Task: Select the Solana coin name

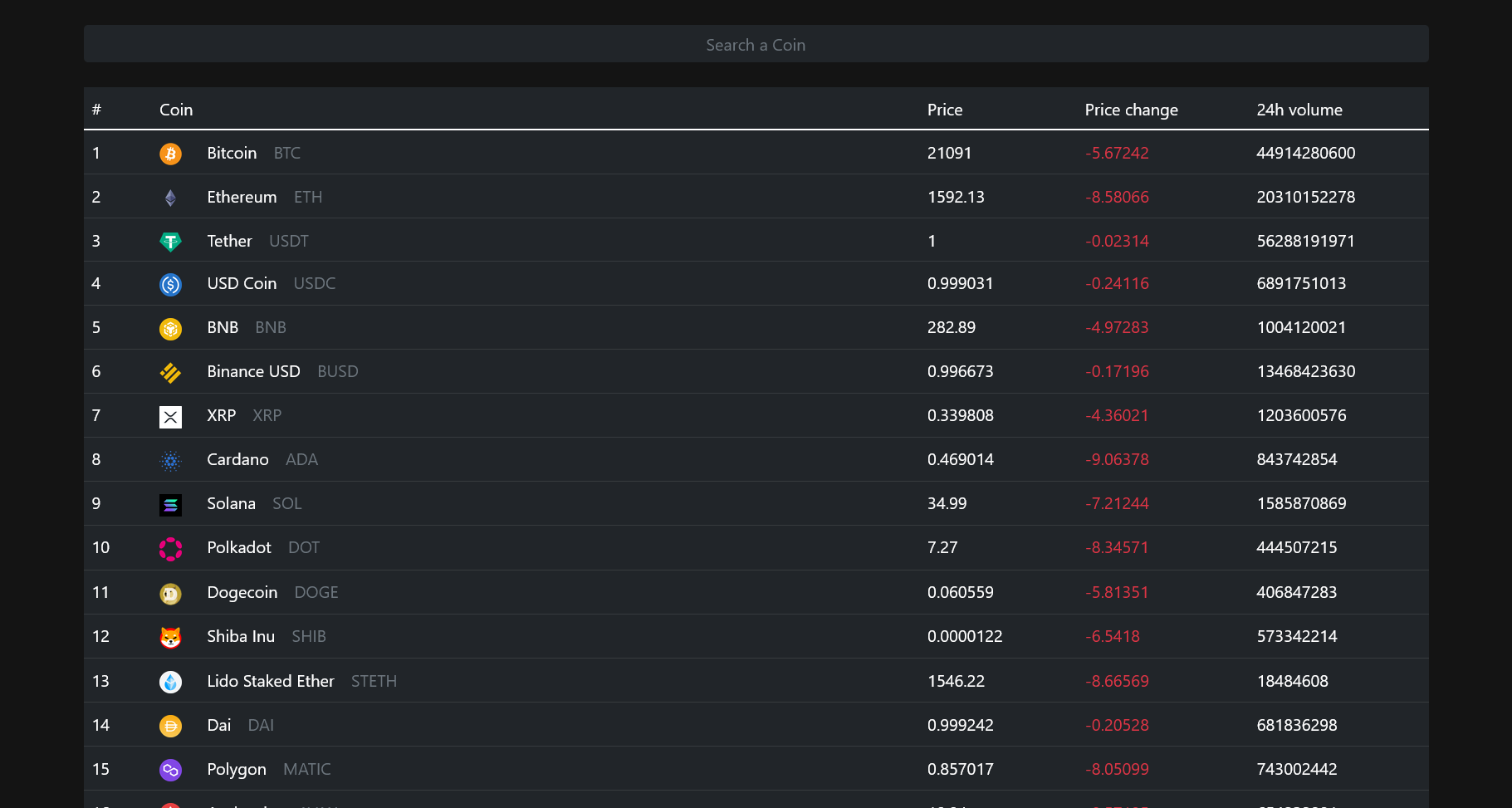Action: (231, 503)
